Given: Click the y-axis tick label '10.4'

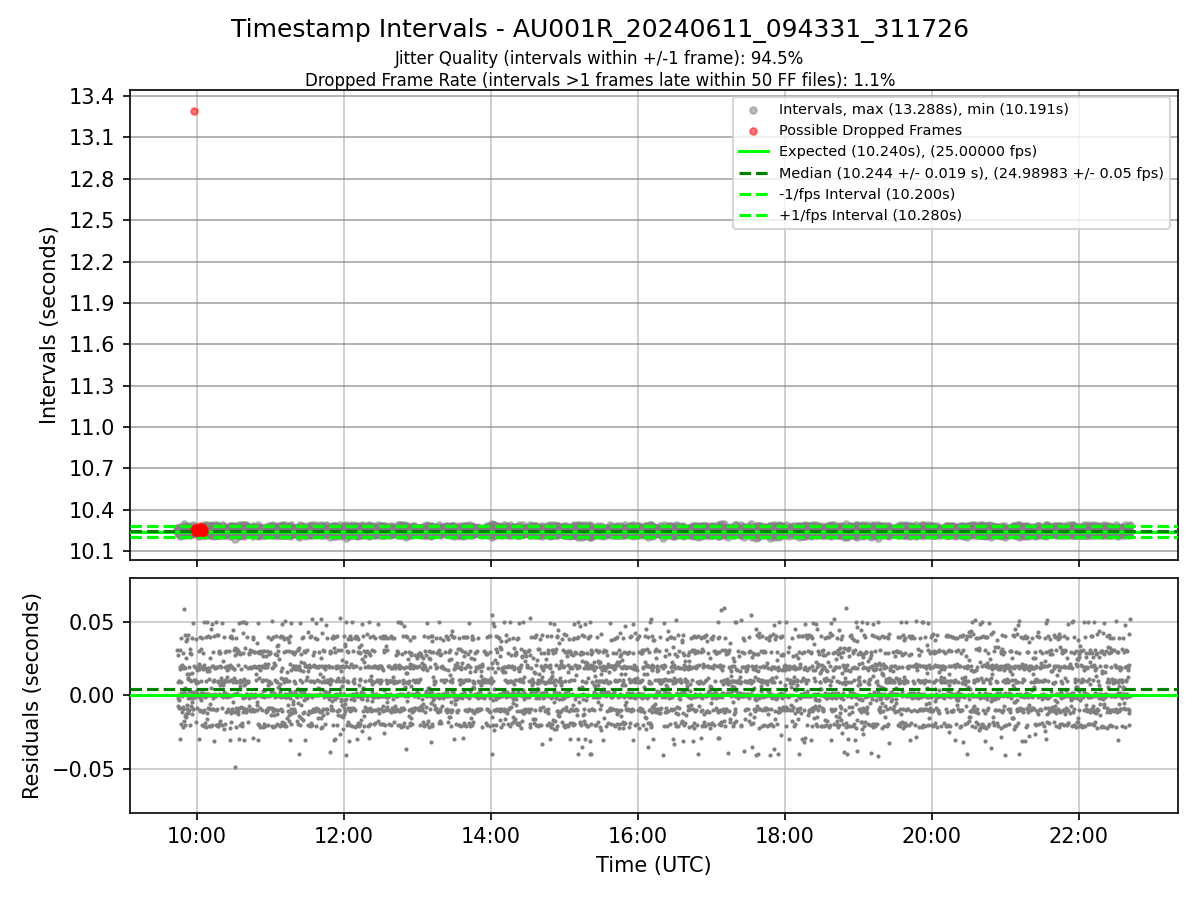Looking at the screenshot, I should (90, 511).
